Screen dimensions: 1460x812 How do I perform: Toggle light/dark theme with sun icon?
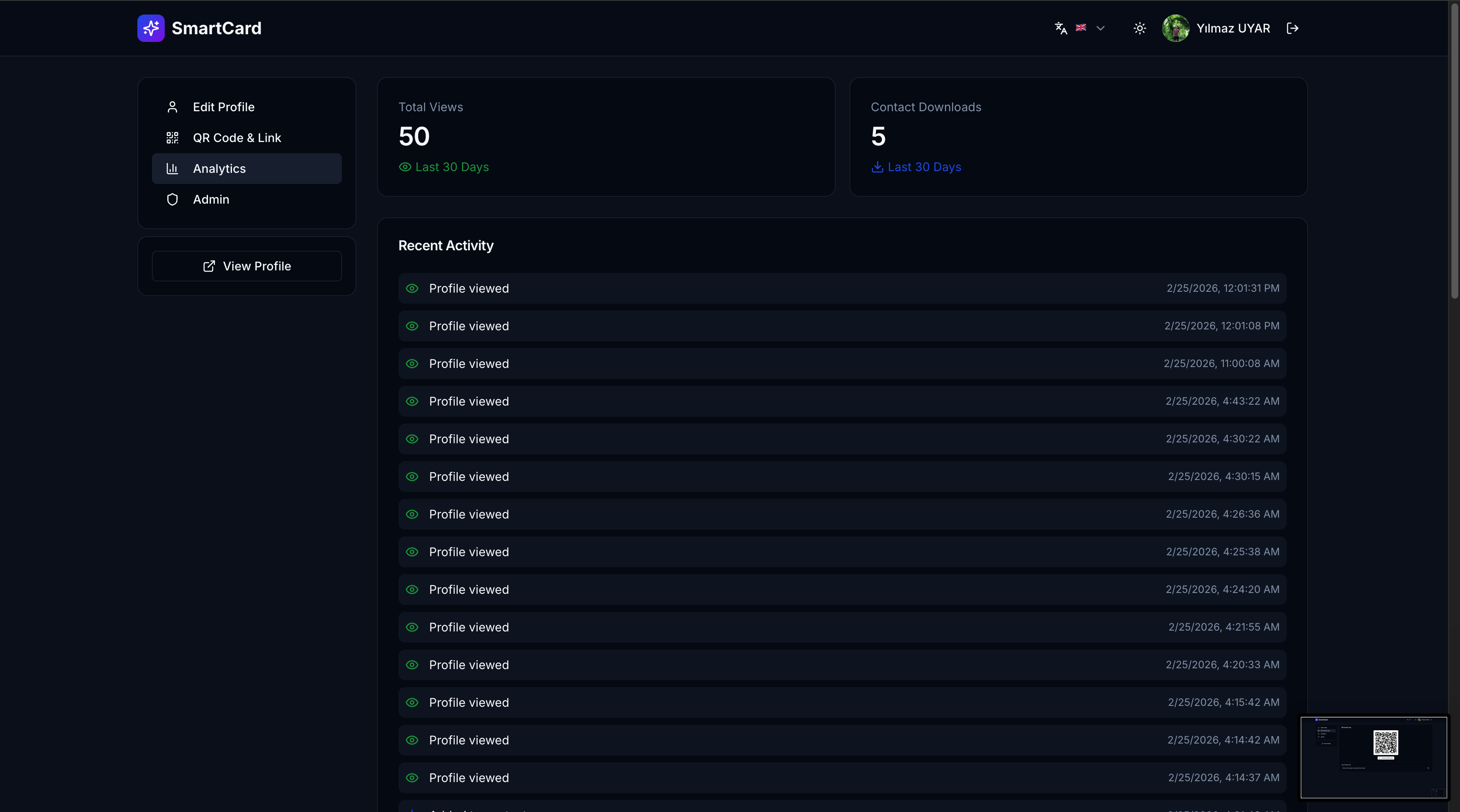pyautogui.click(x=1139, y=28)
